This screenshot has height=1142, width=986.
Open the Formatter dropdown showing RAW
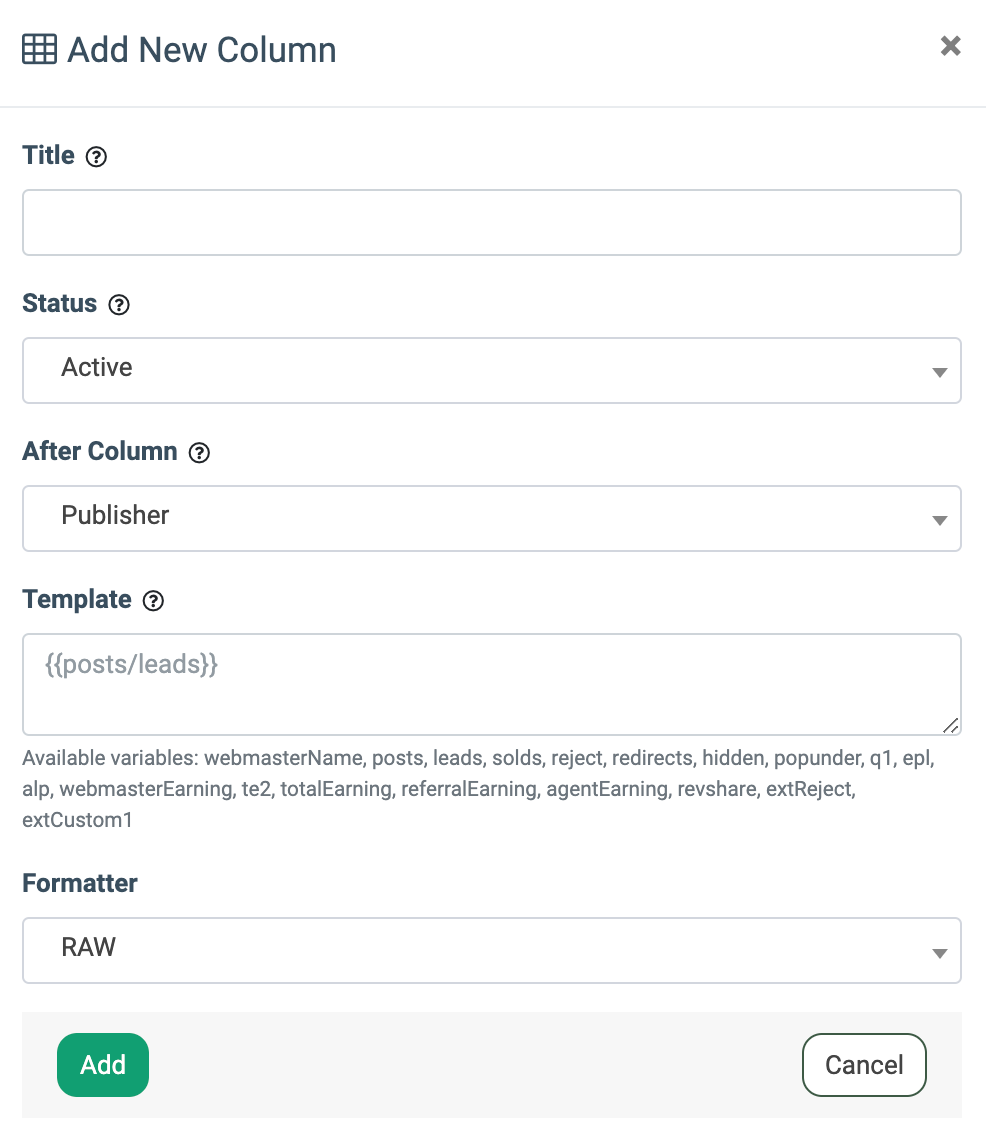492,951
